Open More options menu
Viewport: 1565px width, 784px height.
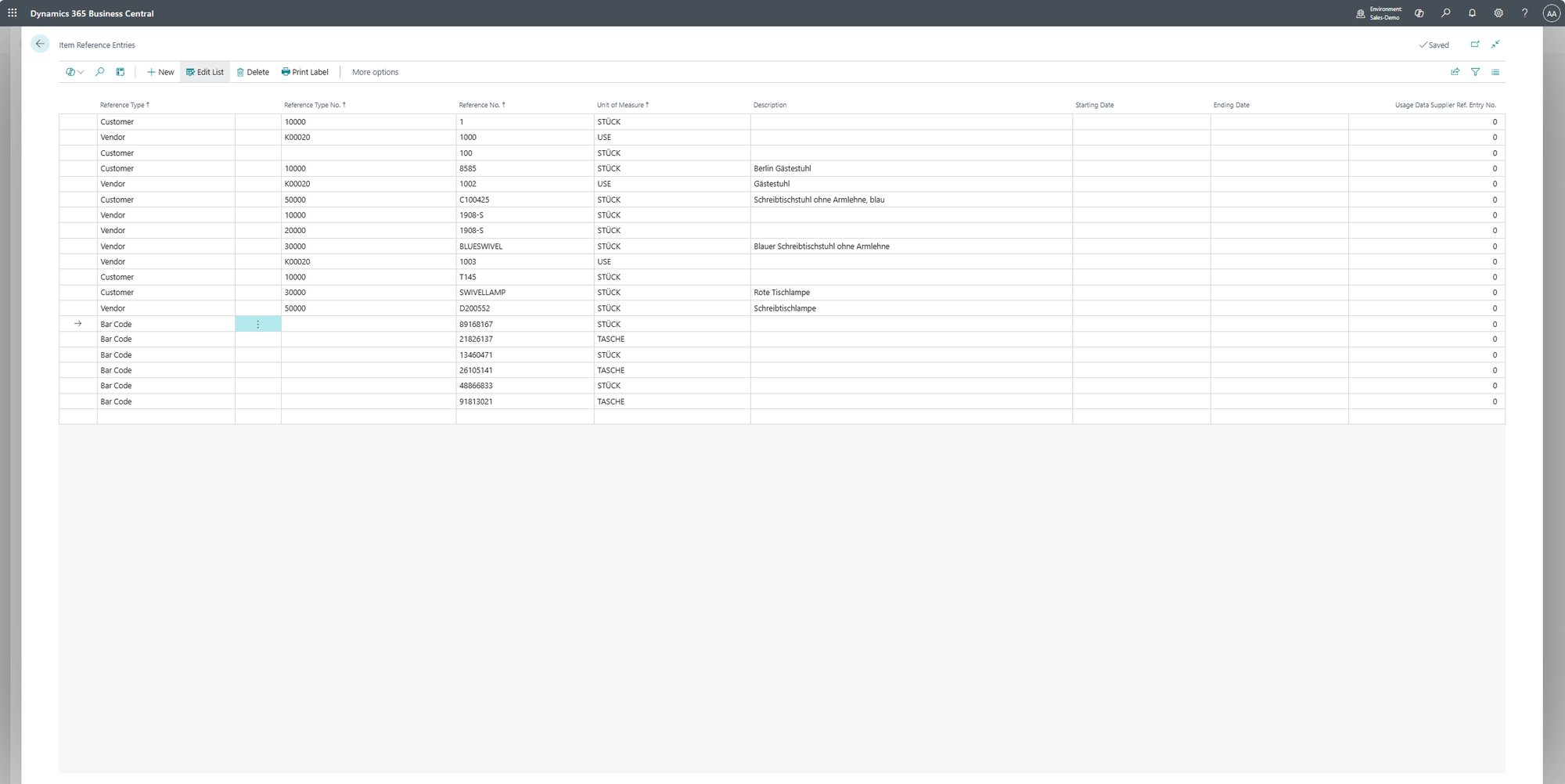tap(375, 72)
